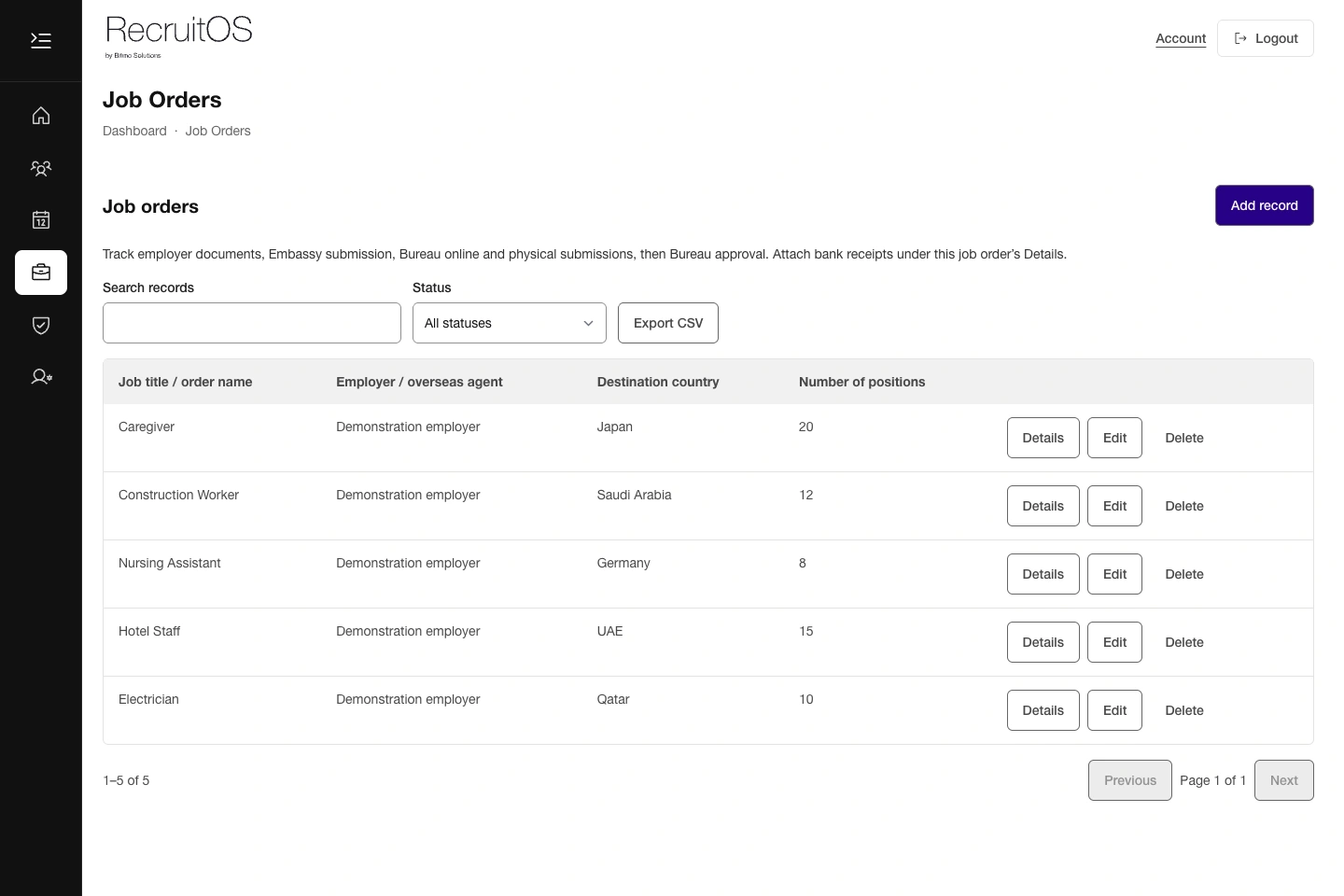Expand the sidebar menu toggle icon
The width and height of the screenshot is (1344, 896).
coord(41,40)
